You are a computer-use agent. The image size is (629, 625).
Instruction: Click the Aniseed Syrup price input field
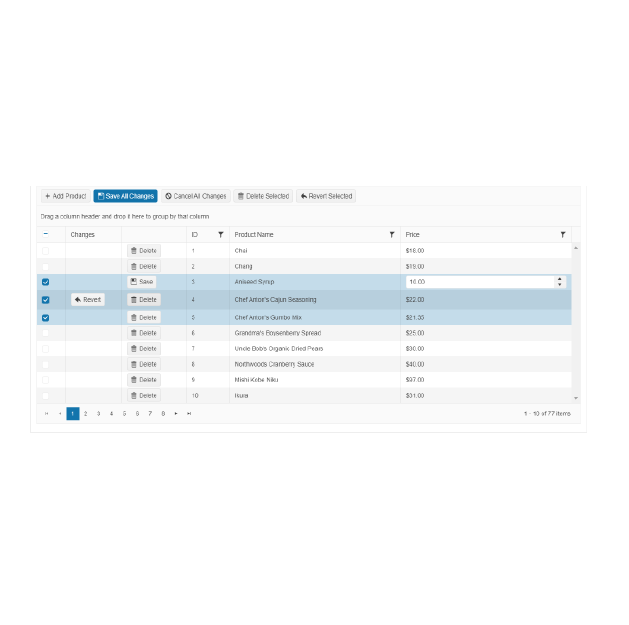(x=480, y=282)
